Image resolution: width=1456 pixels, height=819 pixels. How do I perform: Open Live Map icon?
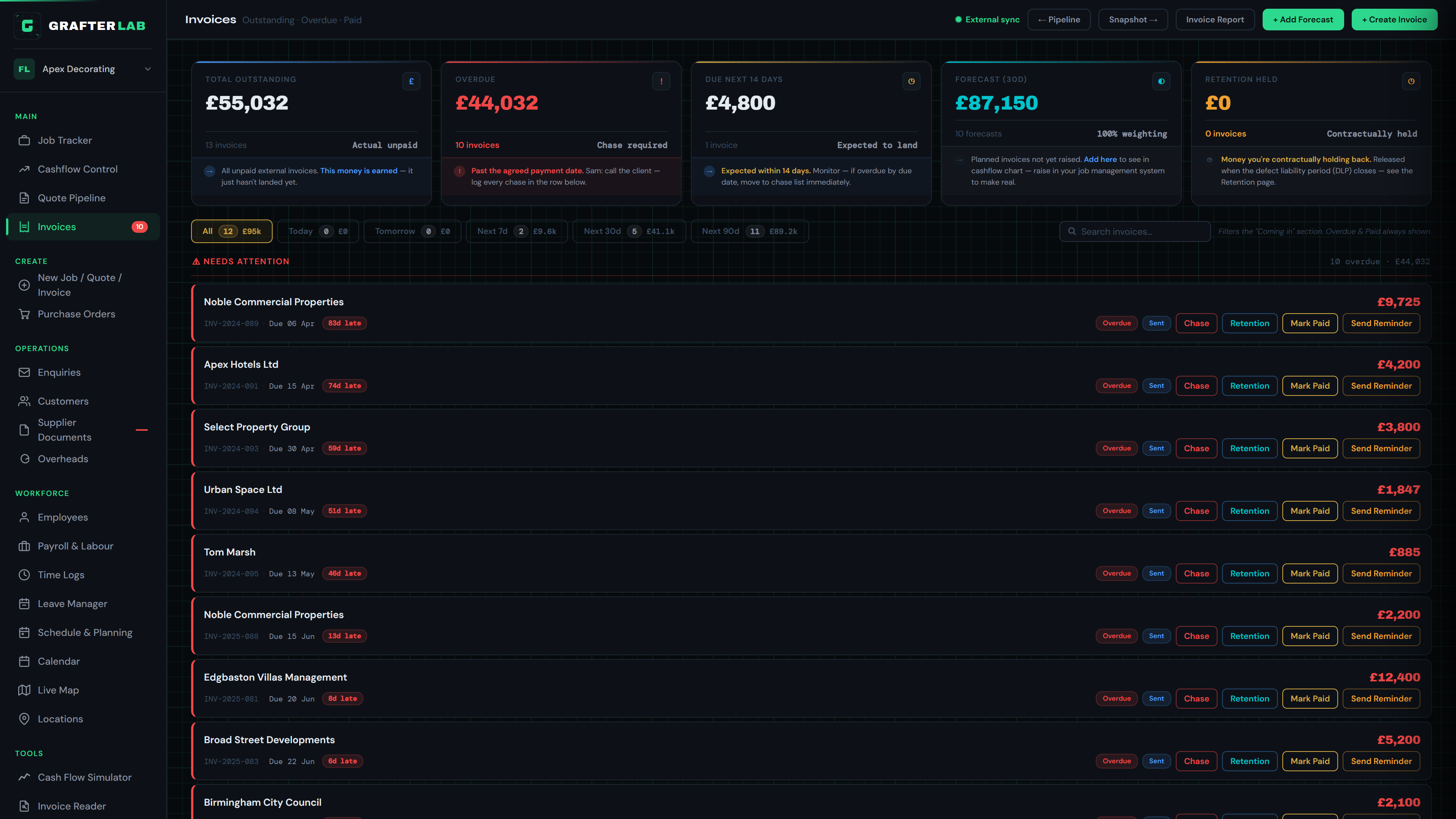pyautogui.click(x=24, y=690)
